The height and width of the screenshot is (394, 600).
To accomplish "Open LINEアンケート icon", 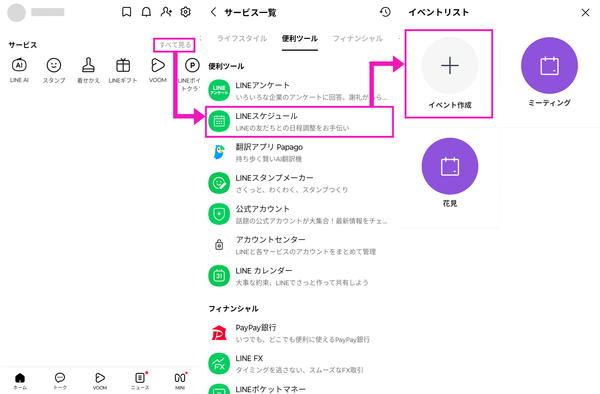I will click(219, 90).
